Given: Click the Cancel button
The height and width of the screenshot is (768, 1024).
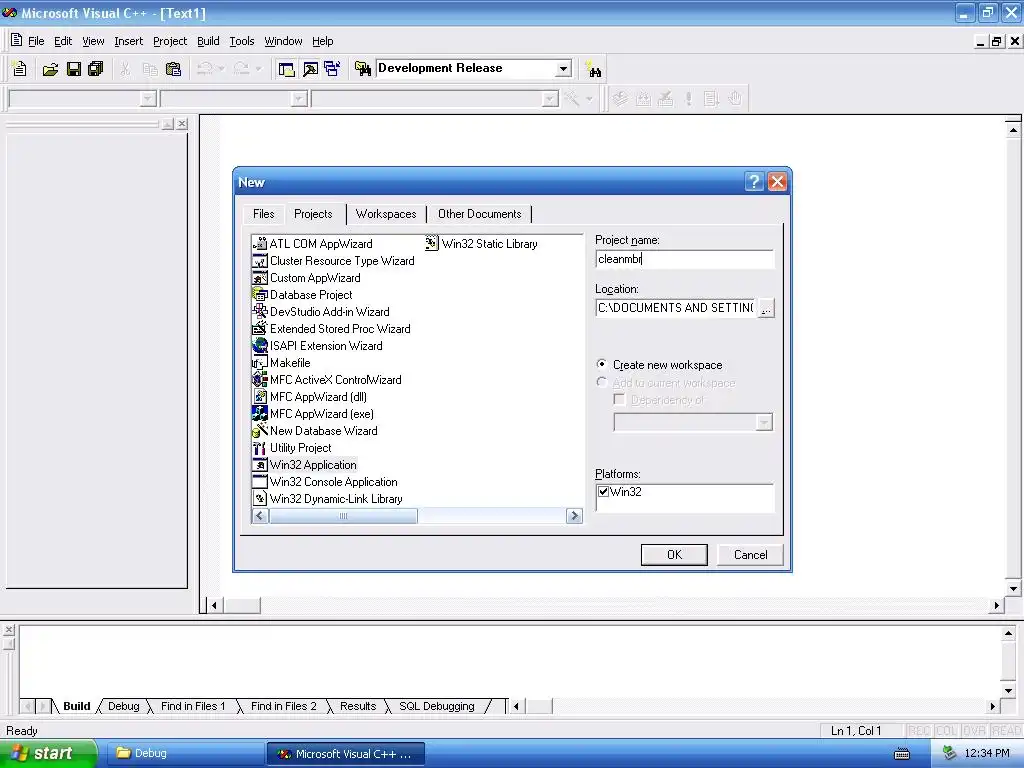Looking at the screenshot, I should (750, 554).
